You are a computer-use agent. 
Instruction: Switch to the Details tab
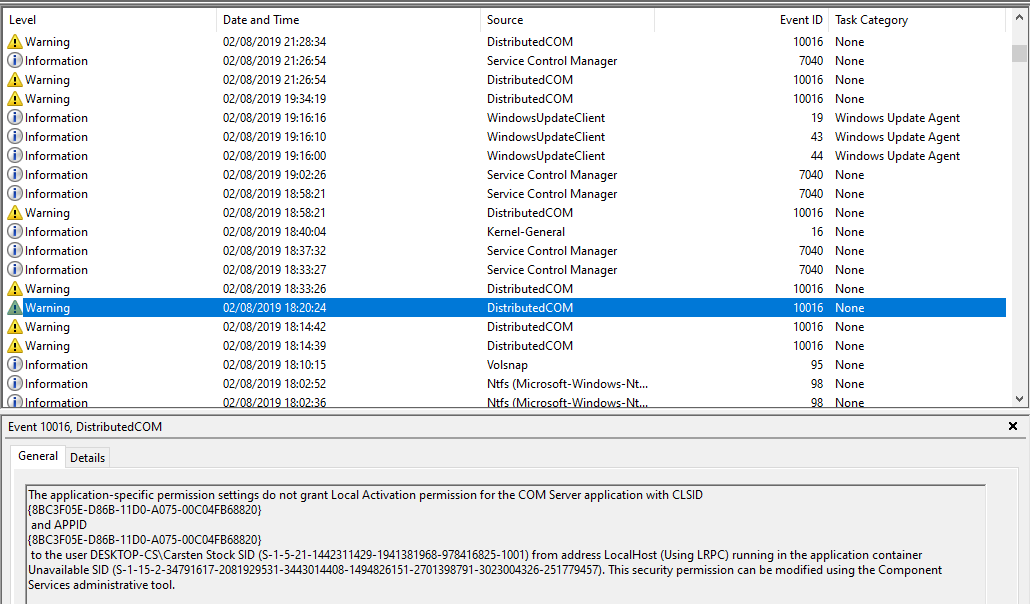point(87,458)
